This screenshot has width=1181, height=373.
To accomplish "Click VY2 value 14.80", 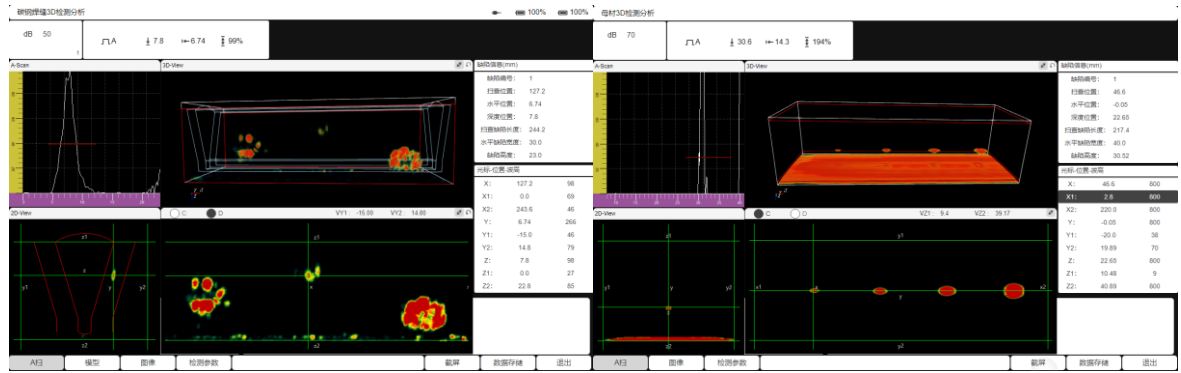I will tap(420, 213).
